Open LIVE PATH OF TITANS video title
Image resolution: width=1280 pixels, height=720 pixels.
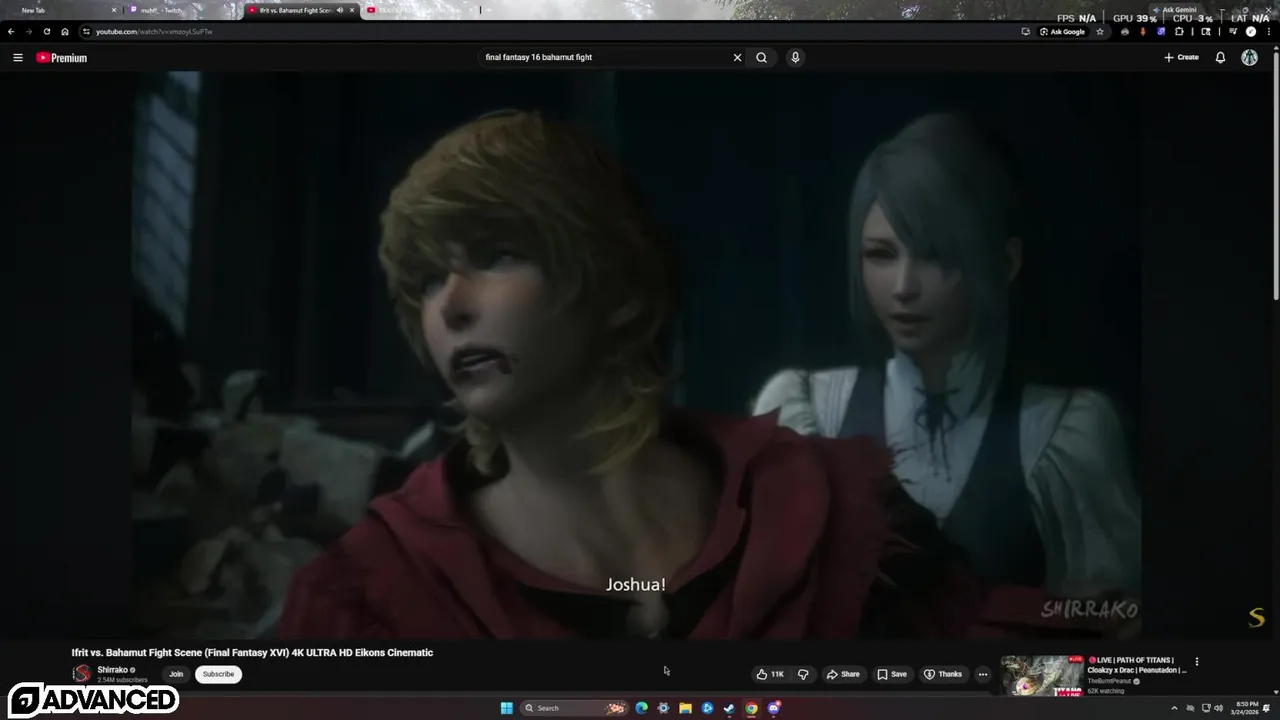coord(1137,665)
